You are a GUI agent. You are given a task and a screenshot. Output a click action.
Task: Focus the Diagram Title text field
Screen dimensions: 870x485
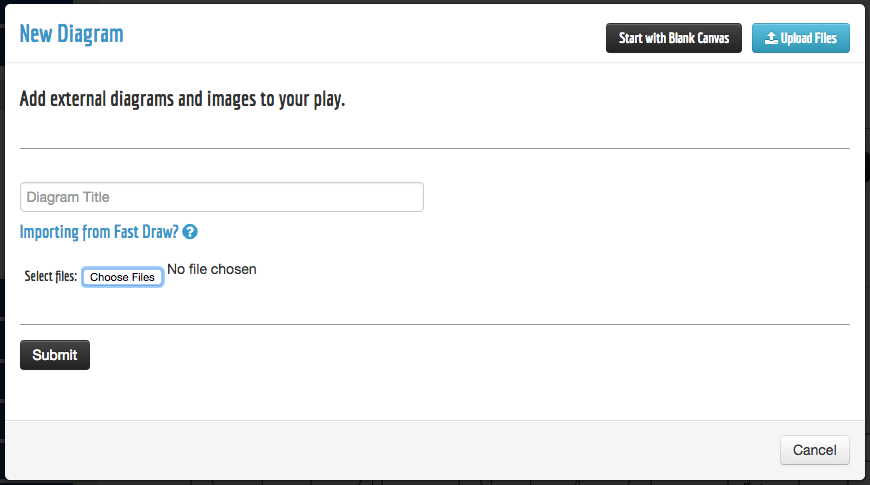click(222, 197)
